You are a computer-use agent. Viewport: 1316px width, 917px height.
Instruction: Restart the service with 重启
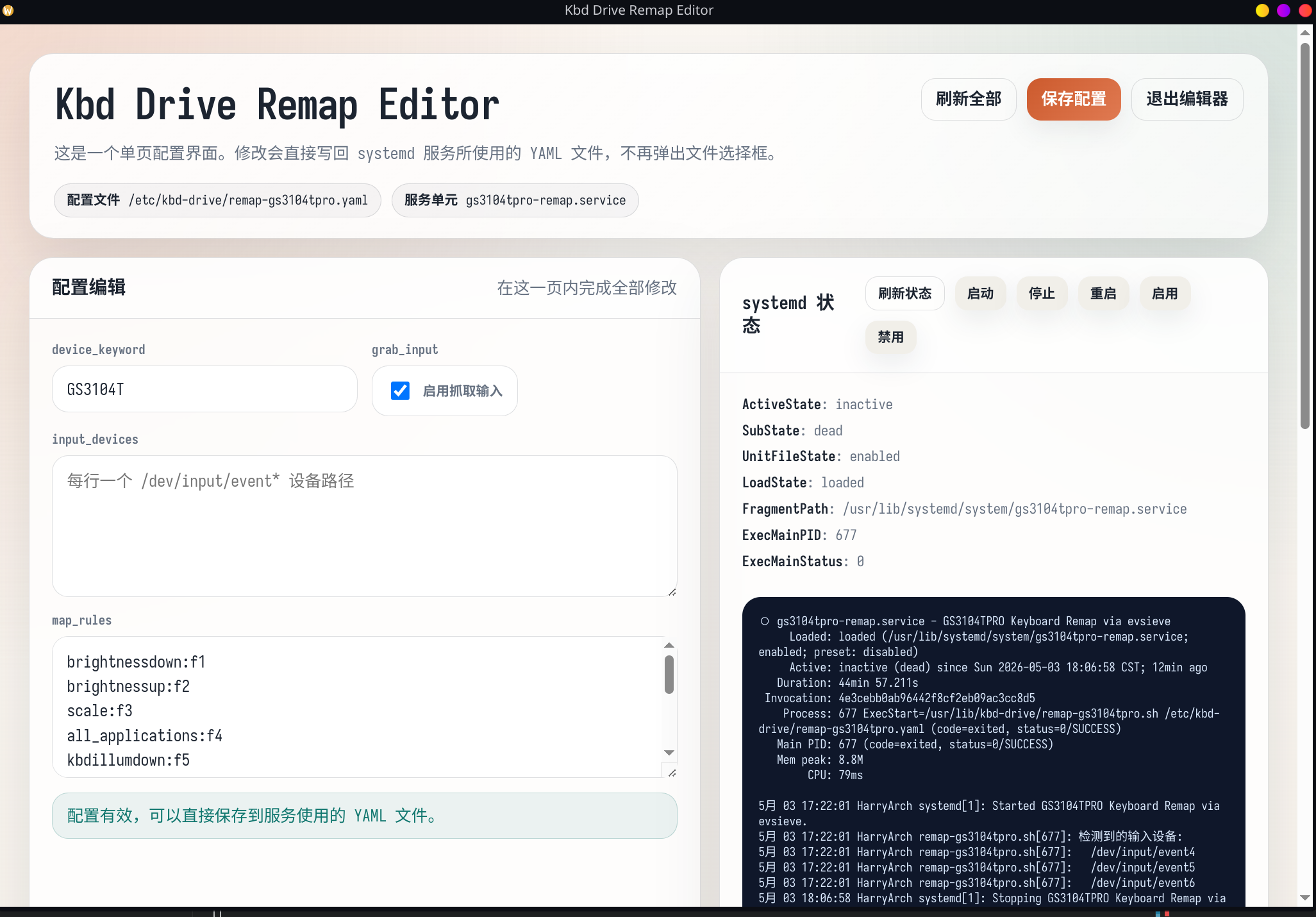tap(1103, 294)
